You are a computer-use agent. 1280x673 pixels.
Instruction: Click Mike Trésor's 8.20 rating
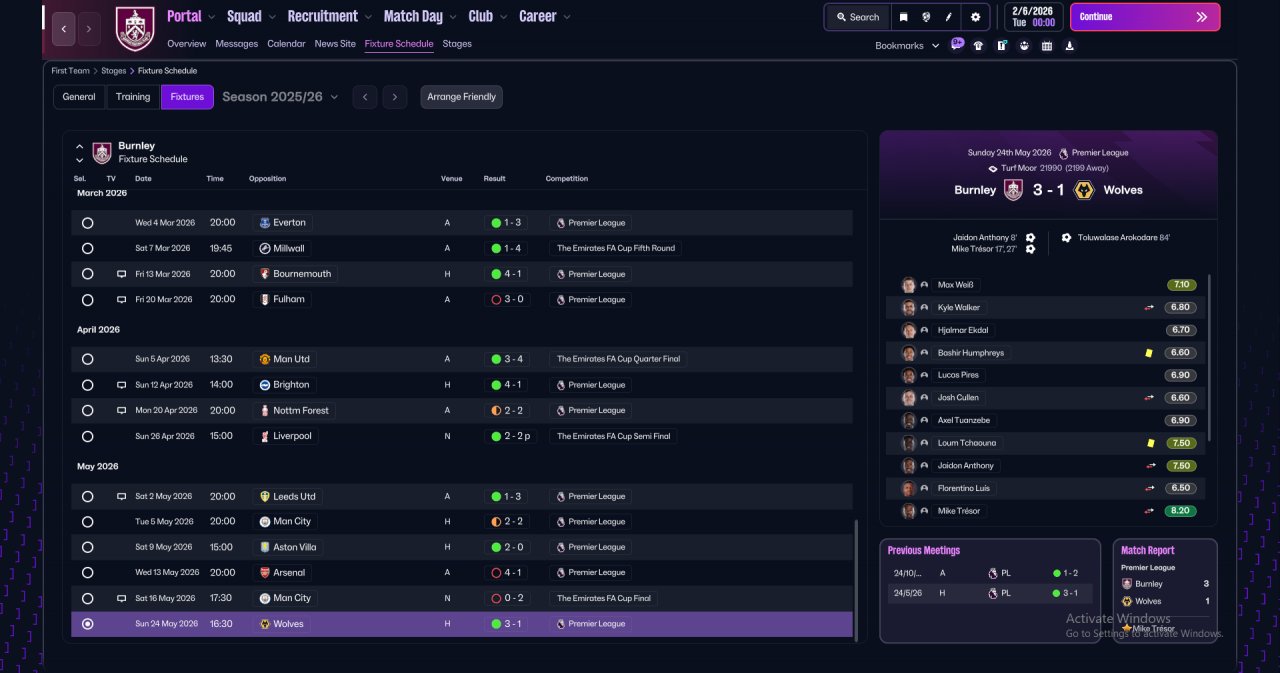click(x=1181, y=511)
